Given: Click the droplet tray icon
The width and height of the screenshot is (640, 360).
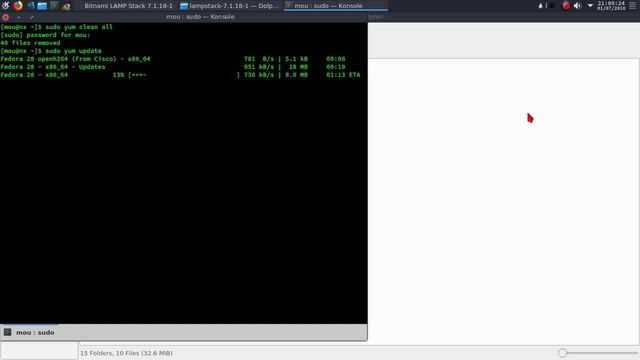Looking at the screenshot, I should [540, 6].
